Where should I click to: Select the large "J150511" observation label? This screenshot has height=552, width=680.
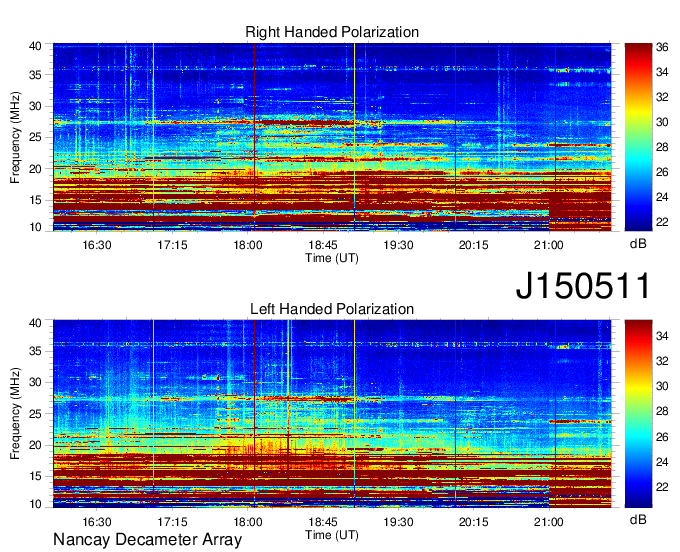pos(583,286)
